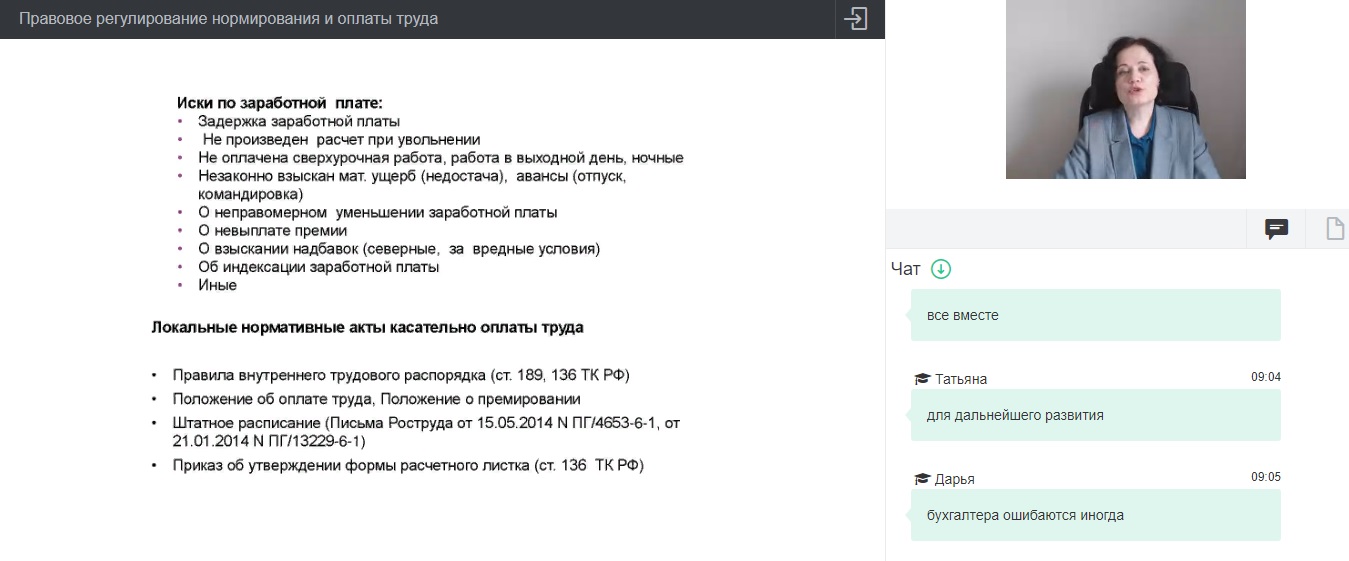The height and width of the screenshot is (561, 1349).
Task: Click the 09:05 message timestamp
Action: click(1265, 477)
